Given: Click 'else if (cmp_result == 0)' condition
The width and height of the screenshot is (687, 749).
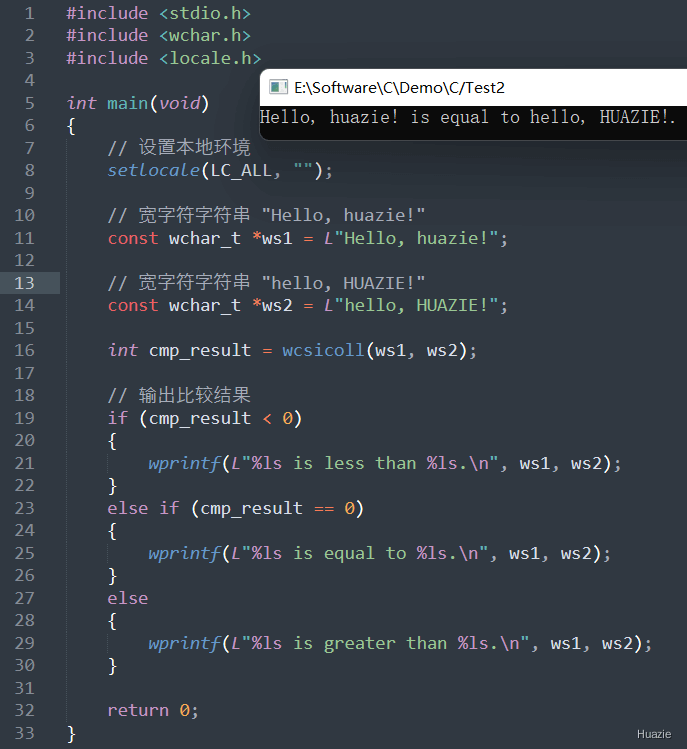Looking at the screenshot, I should [236, 508].
